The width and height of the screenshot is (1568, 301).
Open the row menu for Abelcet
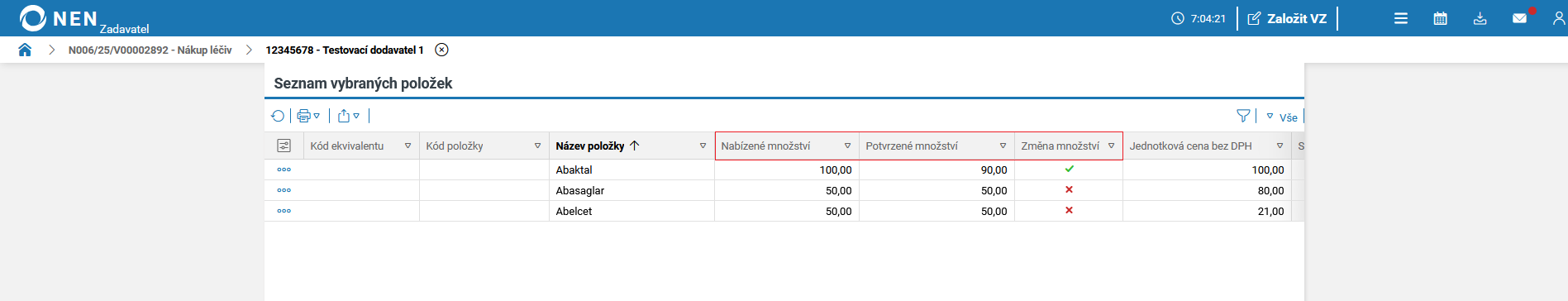point(284,211)
